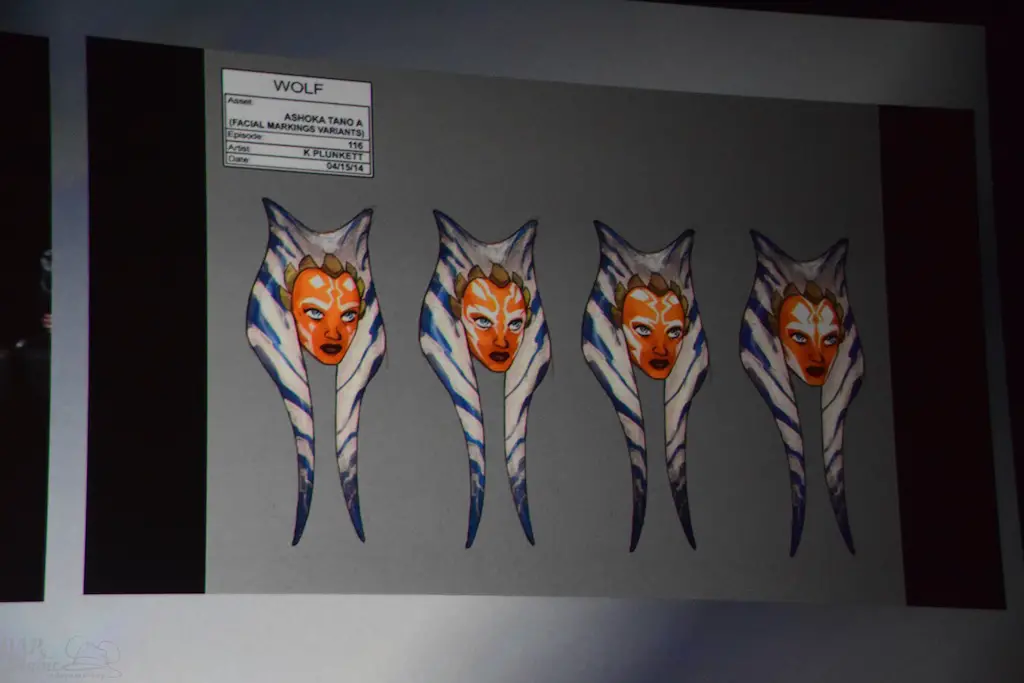Image resolution: width=1024 pixels, height=683 pixels.
Task: Click the headdress on the fourth head variant
Action: (x=808, y=288)
